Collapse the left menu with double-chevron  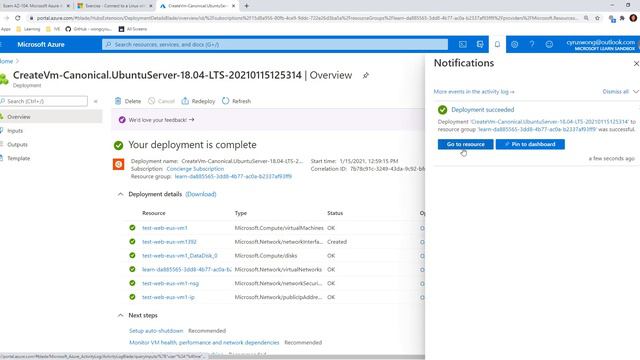pyautogui.click(x=96, y=101)
